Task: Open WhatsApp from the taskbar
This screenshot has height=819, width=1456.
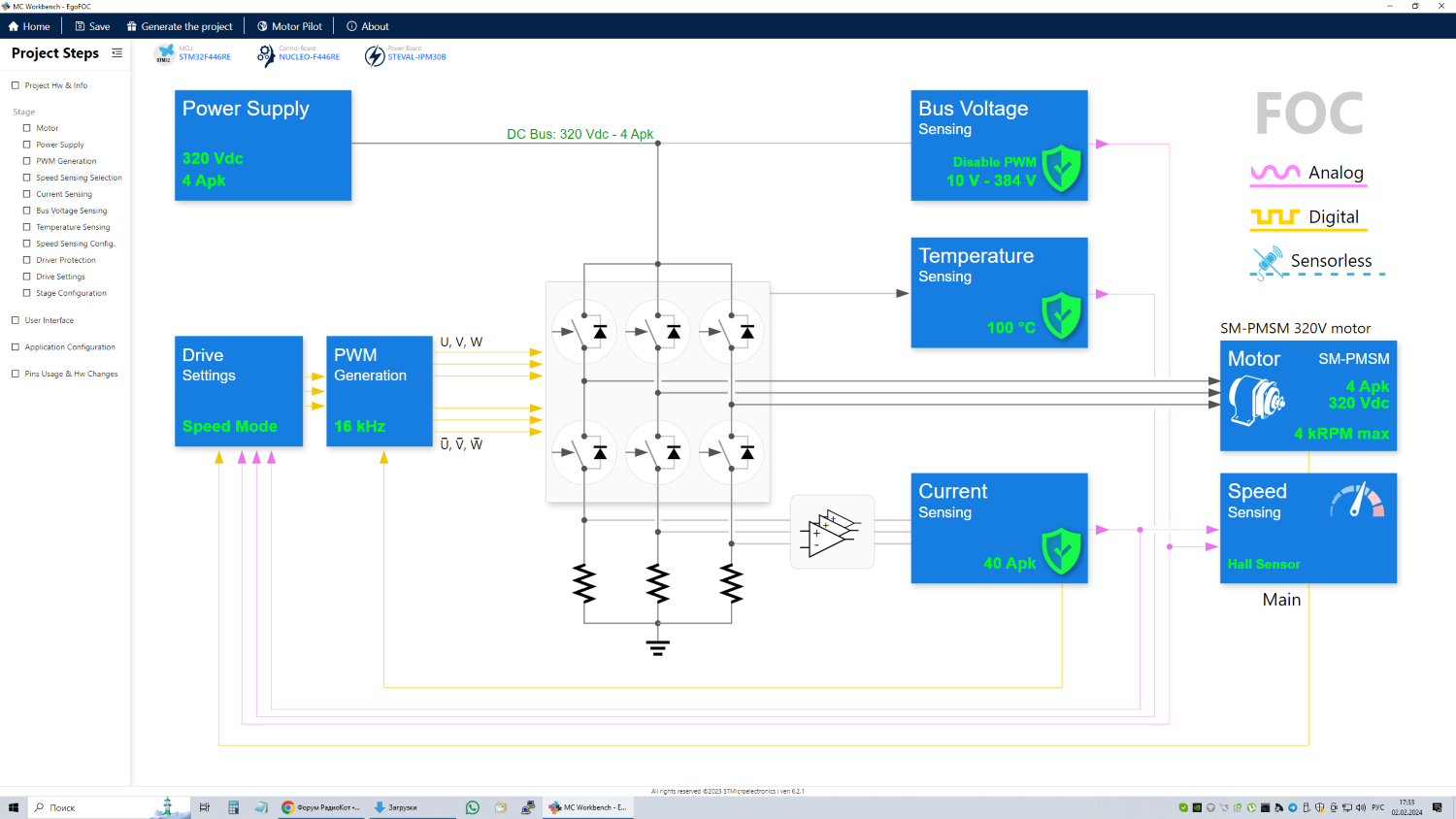Action: (473, 807)
